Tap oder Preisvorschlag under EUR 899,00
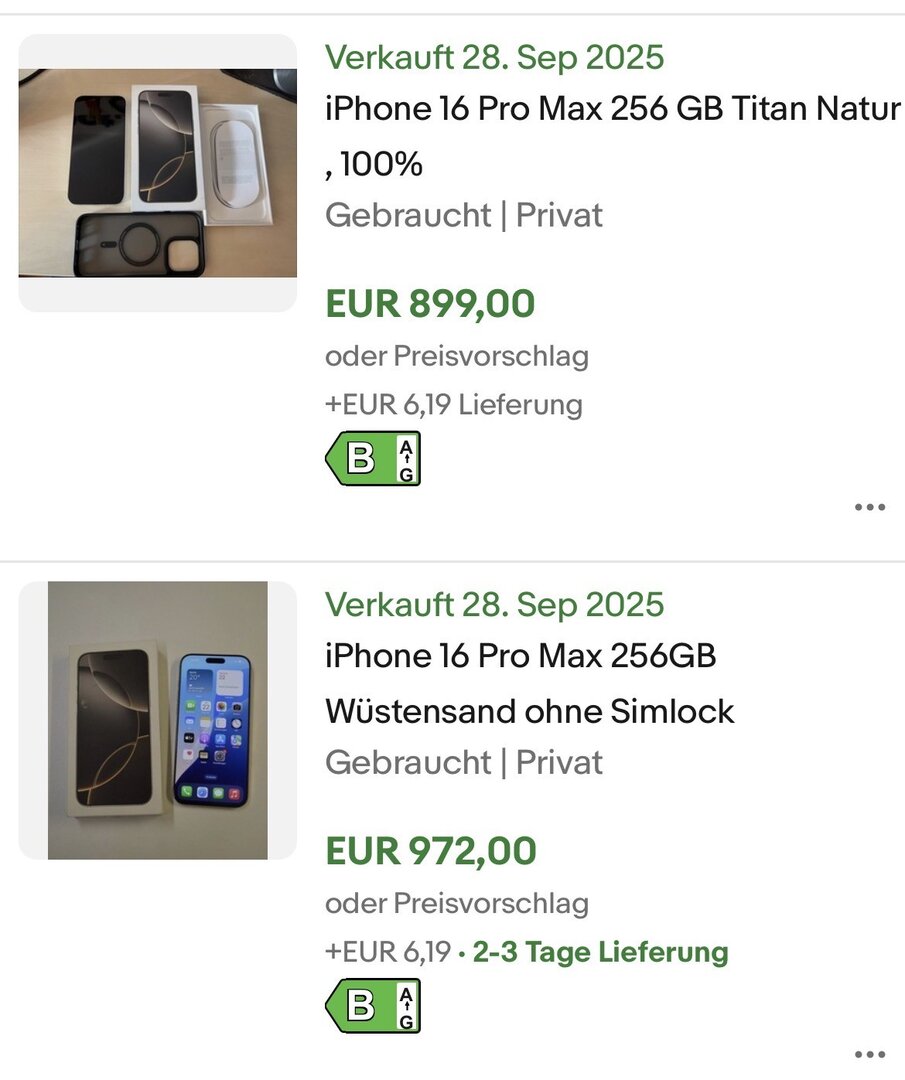905x1080 pixels. click(457, 356)
